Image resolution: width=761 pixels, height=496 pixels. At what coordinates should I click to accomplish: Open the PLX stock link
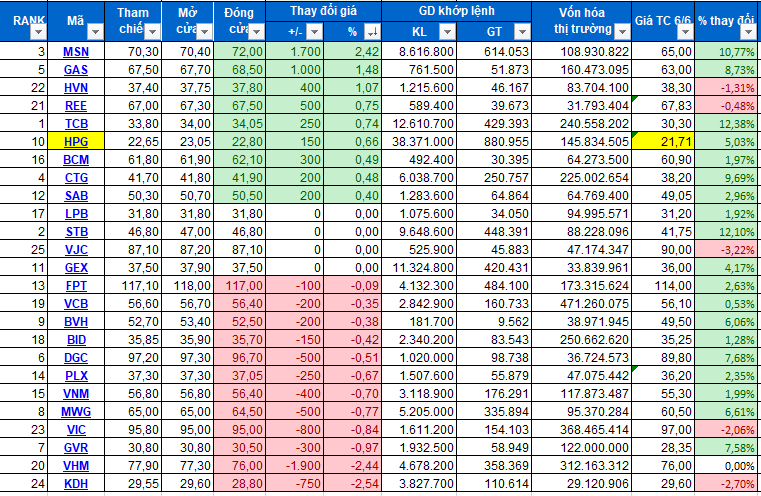(x=76, y=376)
